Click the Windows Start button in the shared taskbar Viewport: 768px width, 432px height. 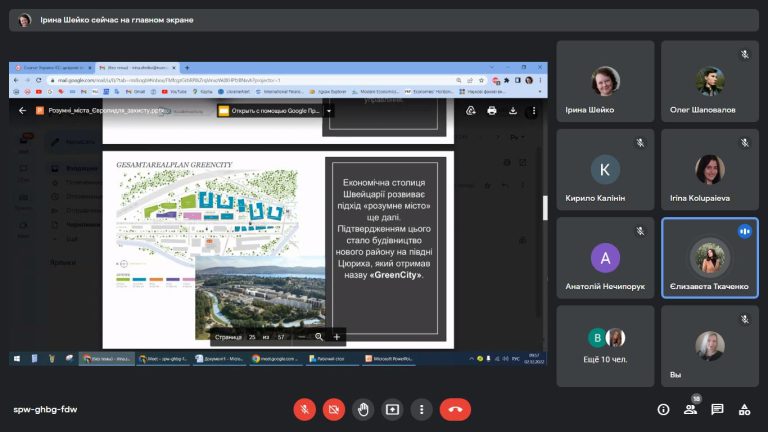pyautogui.click(x=17, y=359)
